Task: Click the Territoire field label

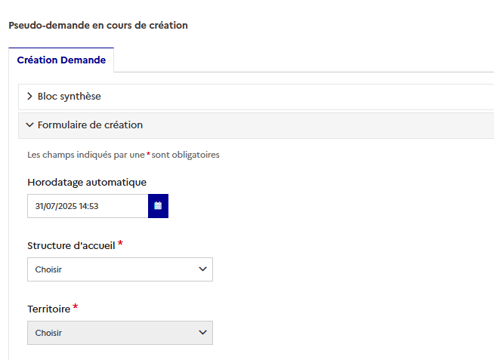Action: pos(49,309)
